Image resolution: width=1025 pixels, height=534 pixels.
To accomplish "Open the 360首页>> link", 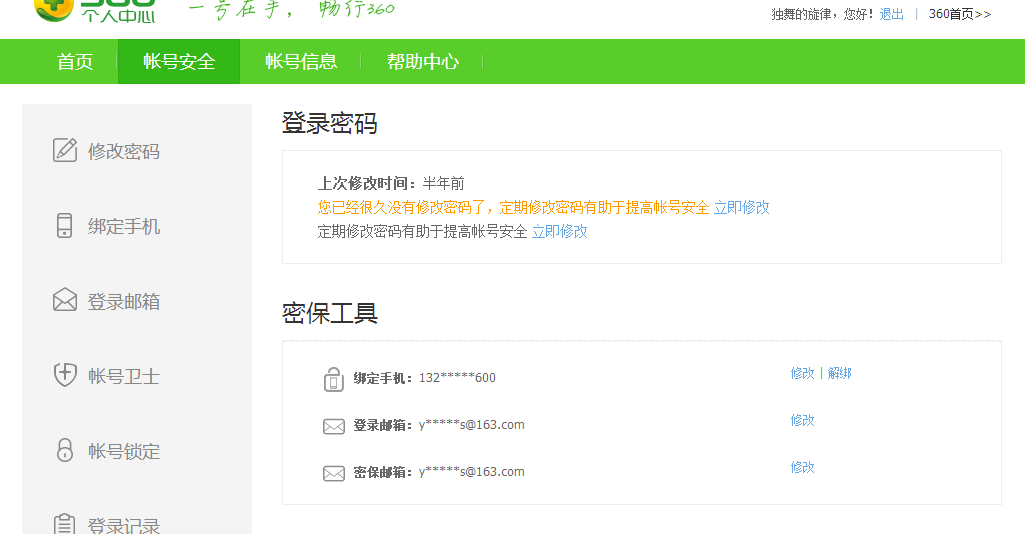I will tap(960, 14).
